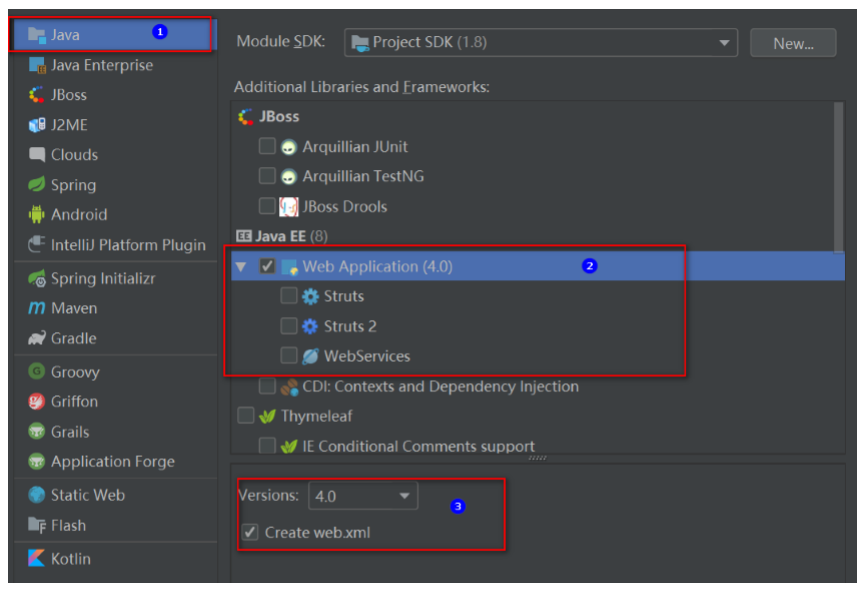Select the Kotlin K icon
This screenshot has height=593, width=866.
(x=37, y=558)
